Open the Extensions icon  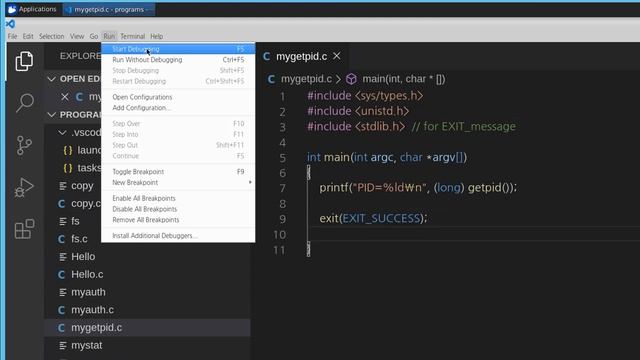tap(24, 229)
